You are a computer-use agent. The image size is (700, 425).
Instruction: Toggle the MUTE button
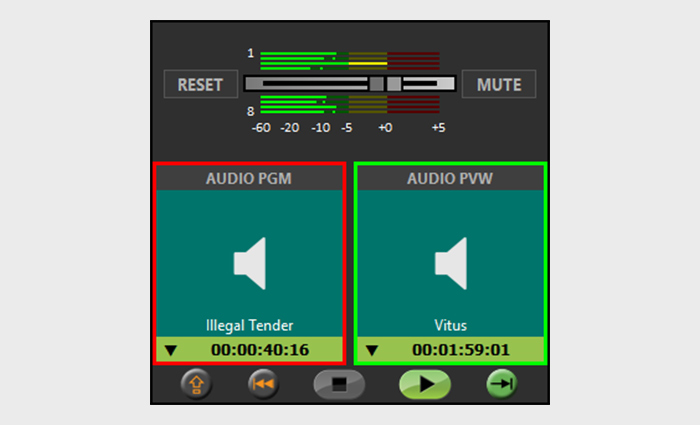[x=499, y=84]
